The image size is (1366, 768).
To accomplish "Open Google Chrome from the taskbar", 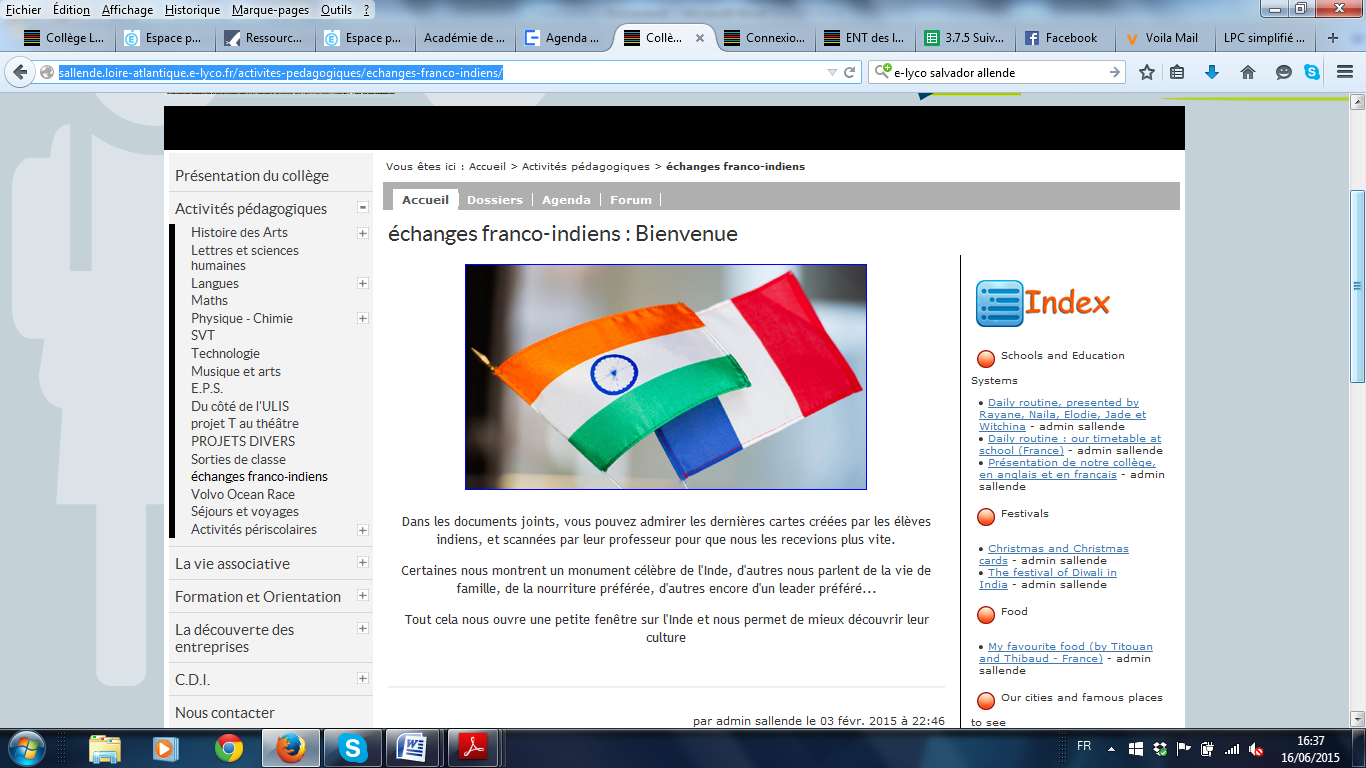I will [x=229, y=748].
